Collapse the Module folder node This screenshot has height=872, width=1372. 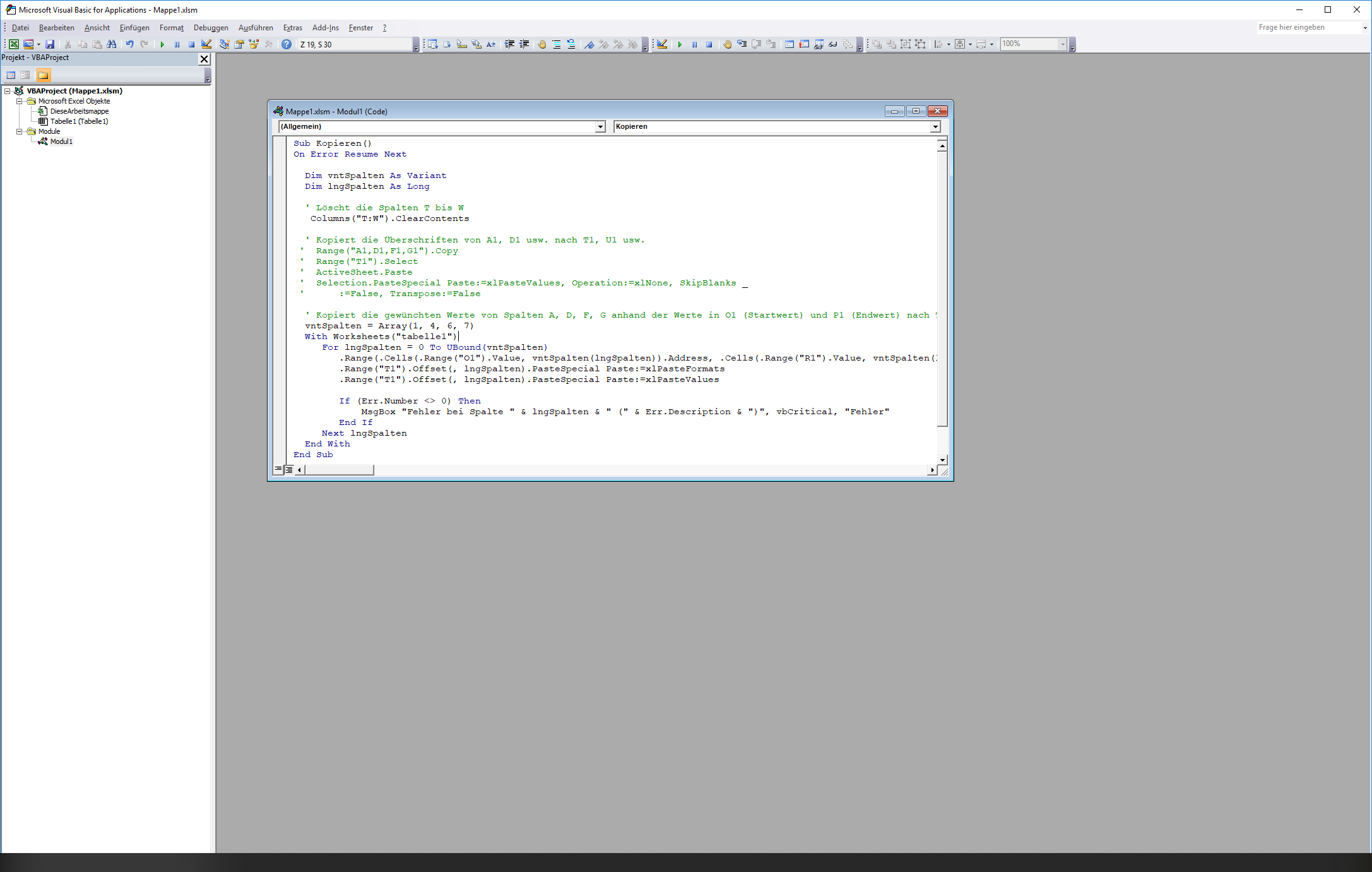coord(19,131)
